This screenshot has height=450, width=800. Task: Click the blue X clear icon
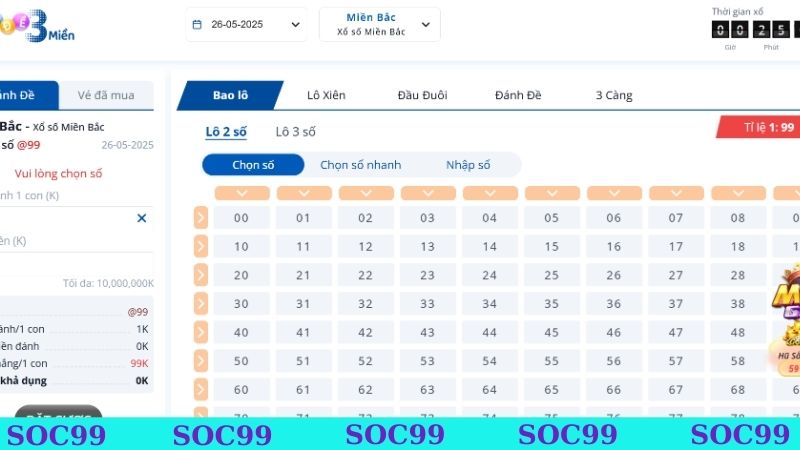(x=142, y=218)
